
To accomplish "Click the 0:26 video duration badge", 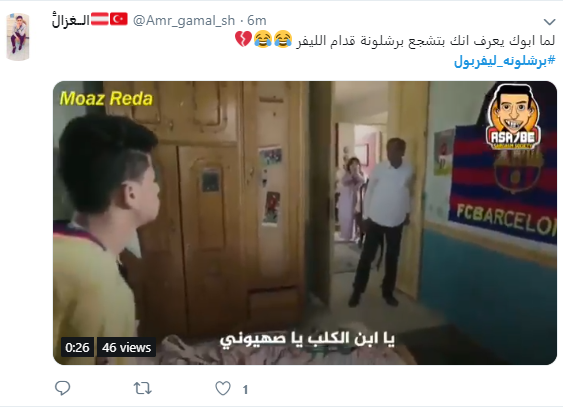I will 77,347.
